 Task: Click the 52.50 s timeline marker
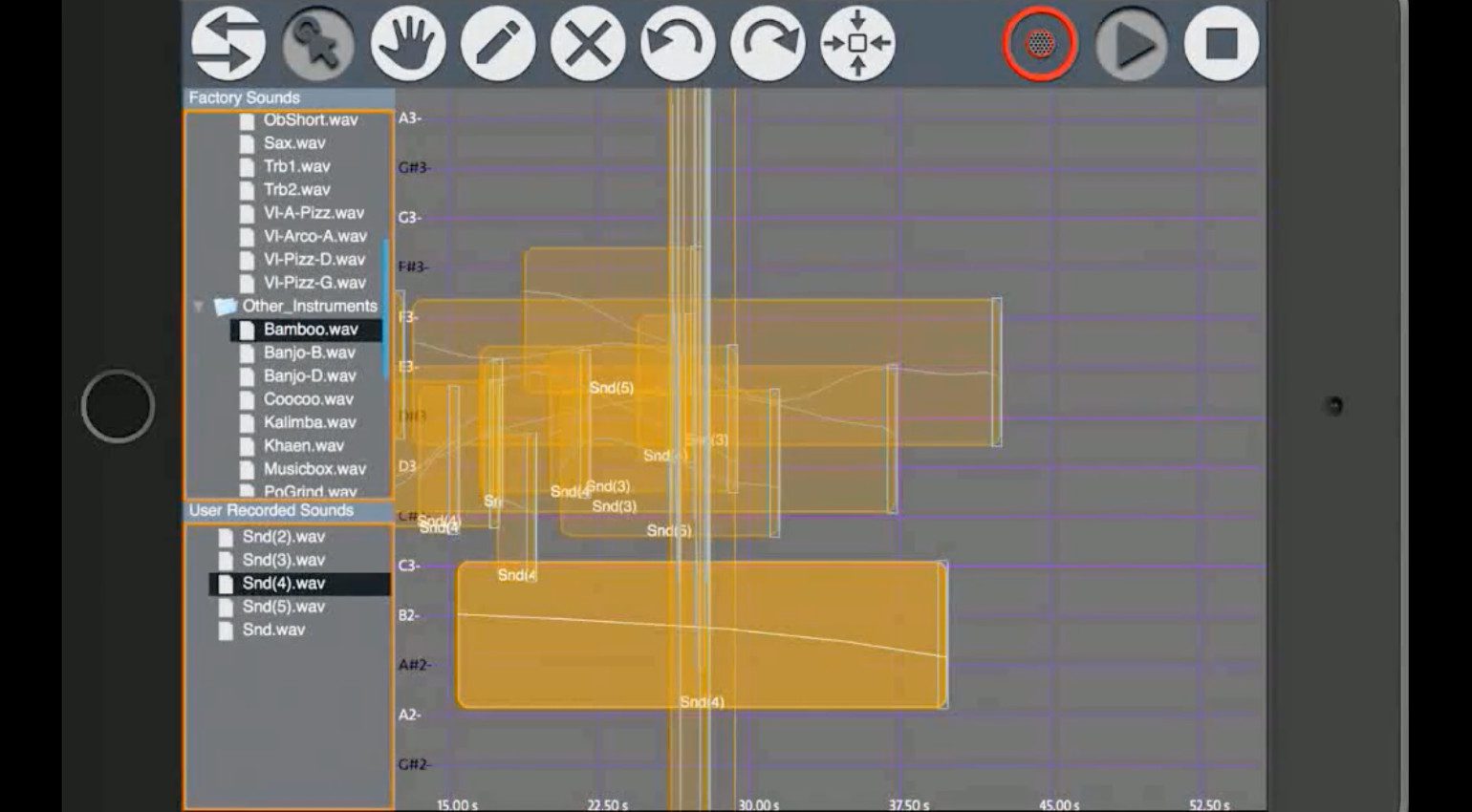tap(1209, 804)
